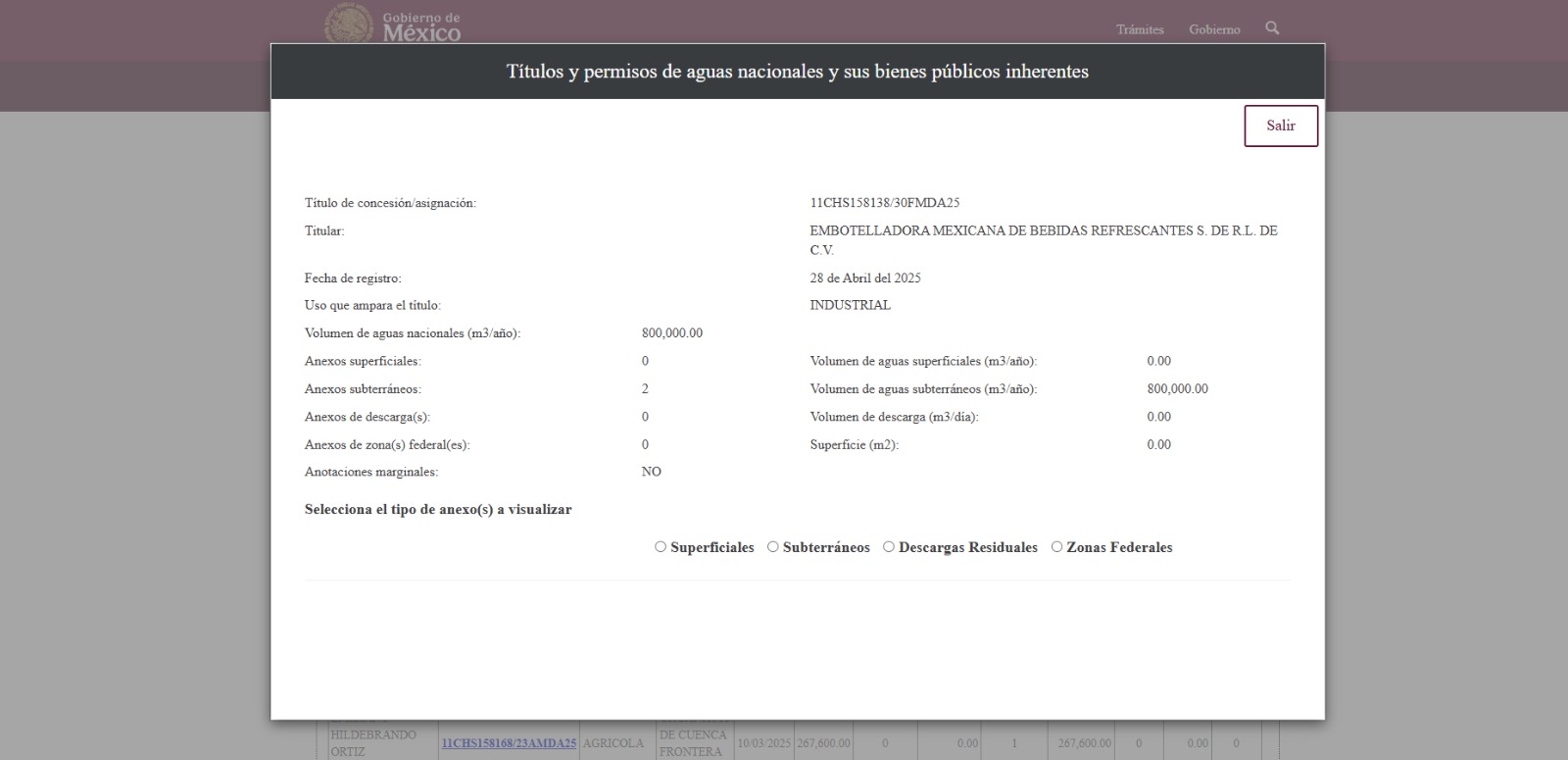1568x760 pixels.
Task: Click the Gobierno de México logo
Action: [392, 25]
